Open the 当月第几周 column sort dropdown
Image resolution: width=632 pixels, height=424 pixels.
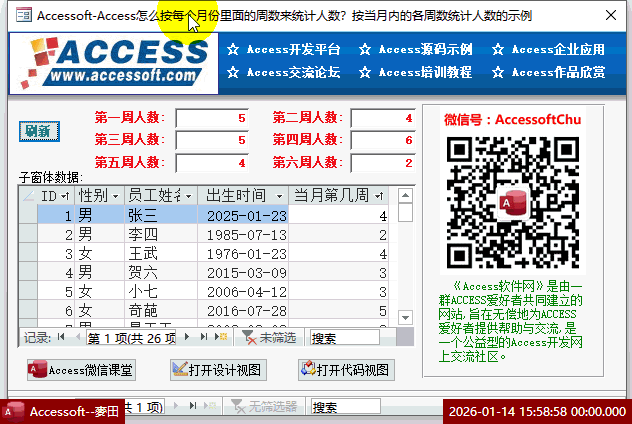(381, 195)
